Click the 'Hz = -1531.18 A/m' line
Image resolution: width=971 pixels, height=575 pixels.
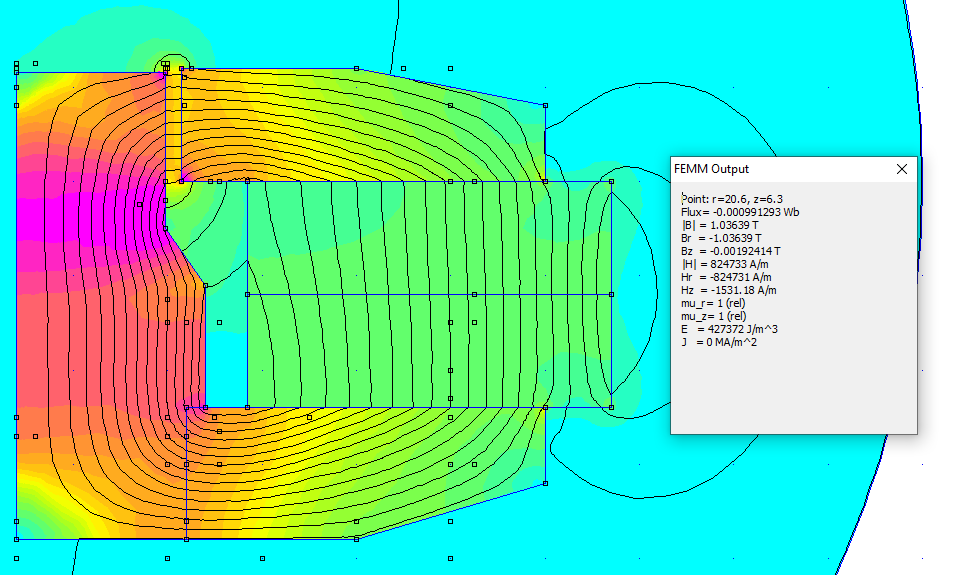click(728, 290)
